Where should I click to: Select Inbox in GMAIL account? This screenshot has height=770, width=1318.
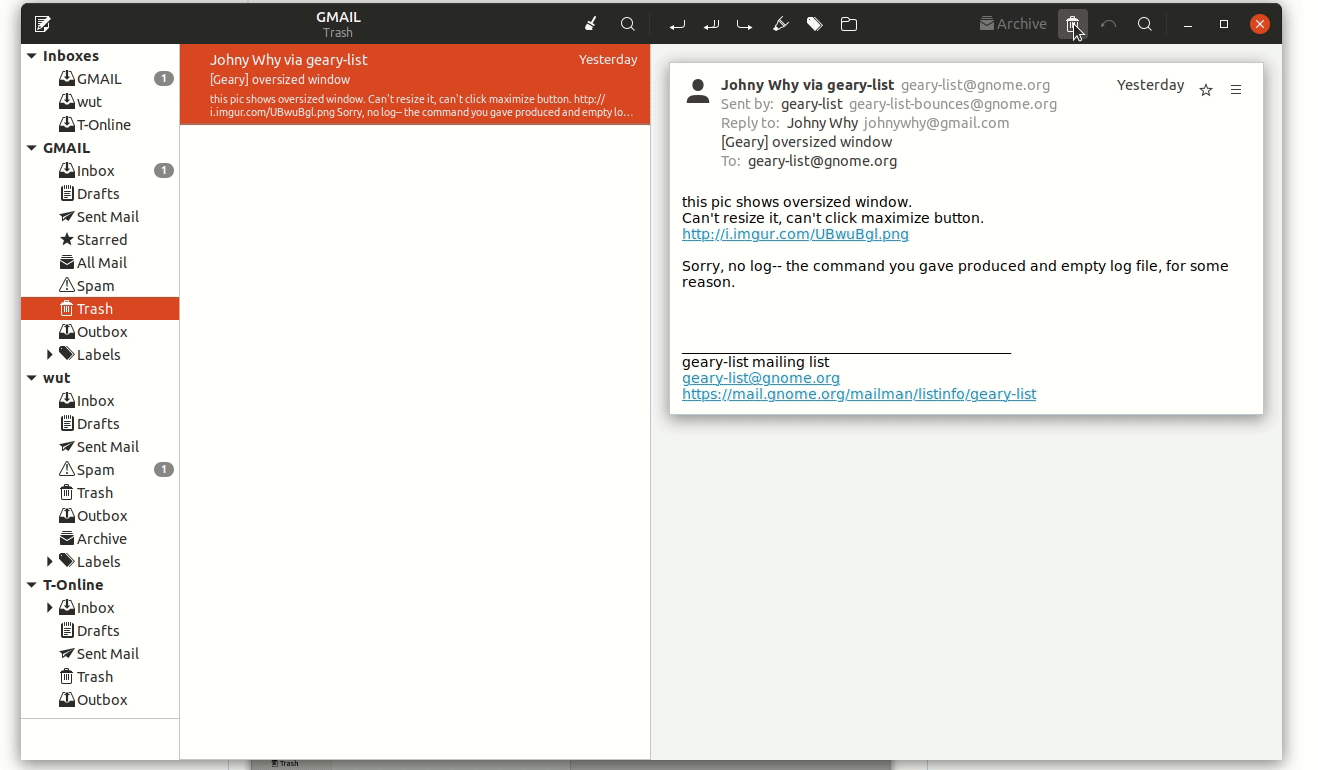click(100, 171)
